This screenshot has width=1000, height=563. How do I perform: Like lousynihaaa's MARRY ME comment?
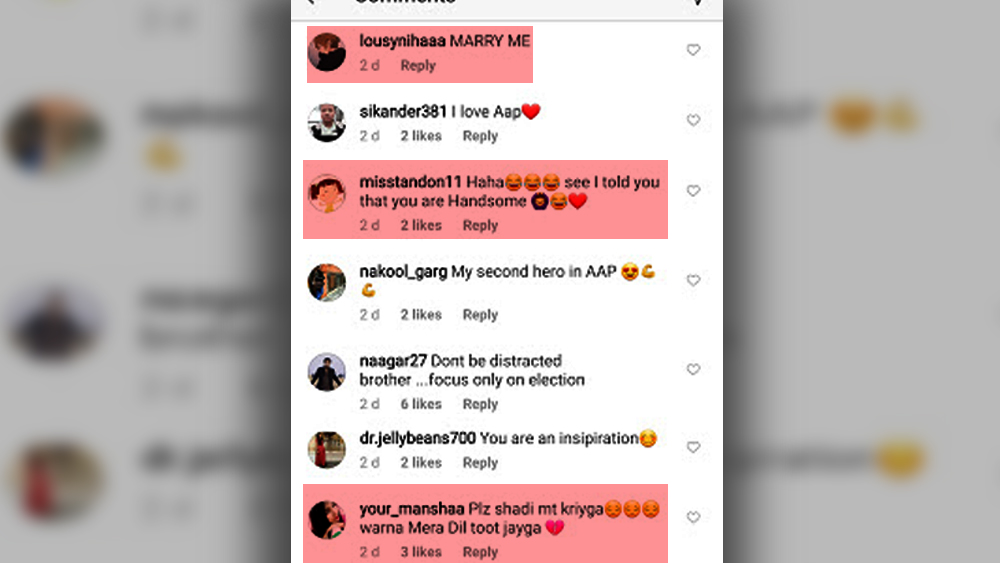coord(693,50)
